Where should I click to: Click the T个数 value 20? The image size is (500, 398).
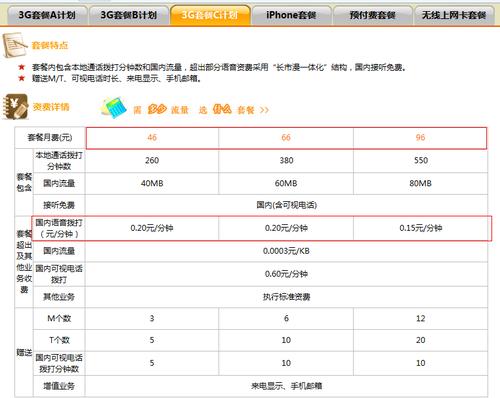421,340
